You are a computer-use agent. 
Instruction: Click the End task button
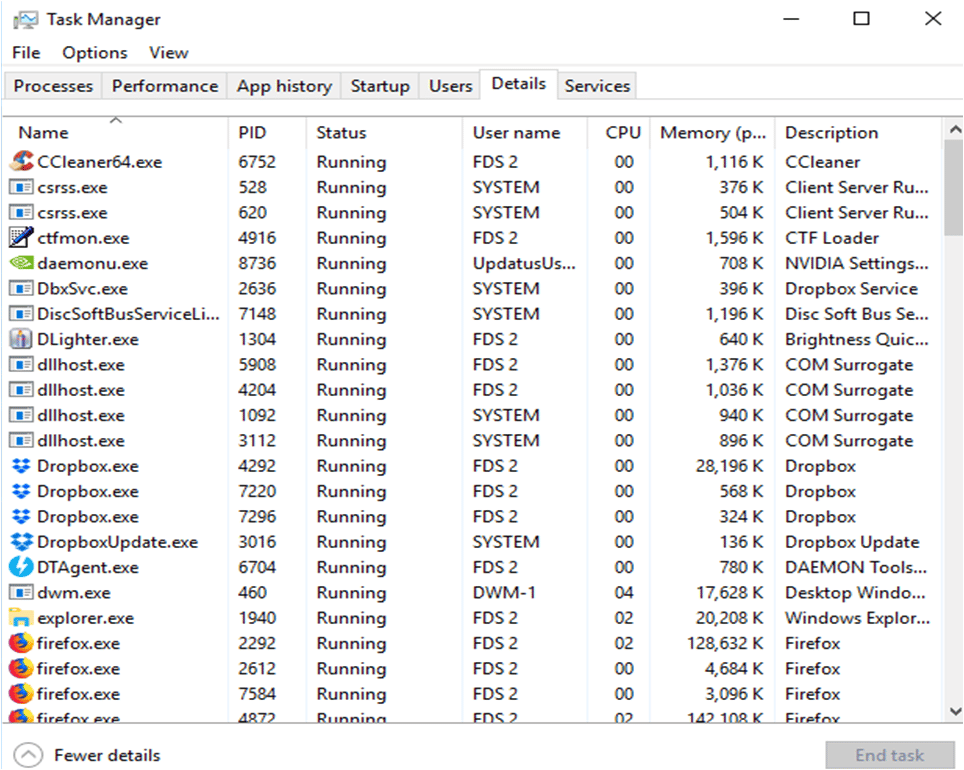(x=890, y=755)
